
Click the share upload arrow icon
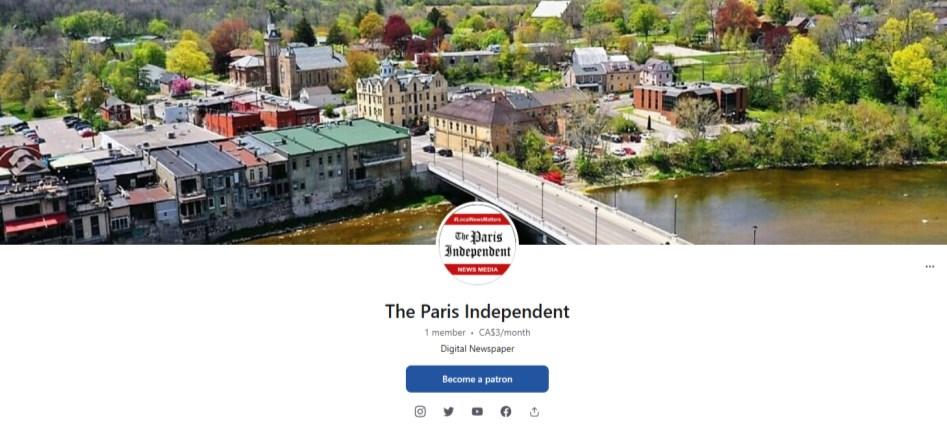coord(534,411)
